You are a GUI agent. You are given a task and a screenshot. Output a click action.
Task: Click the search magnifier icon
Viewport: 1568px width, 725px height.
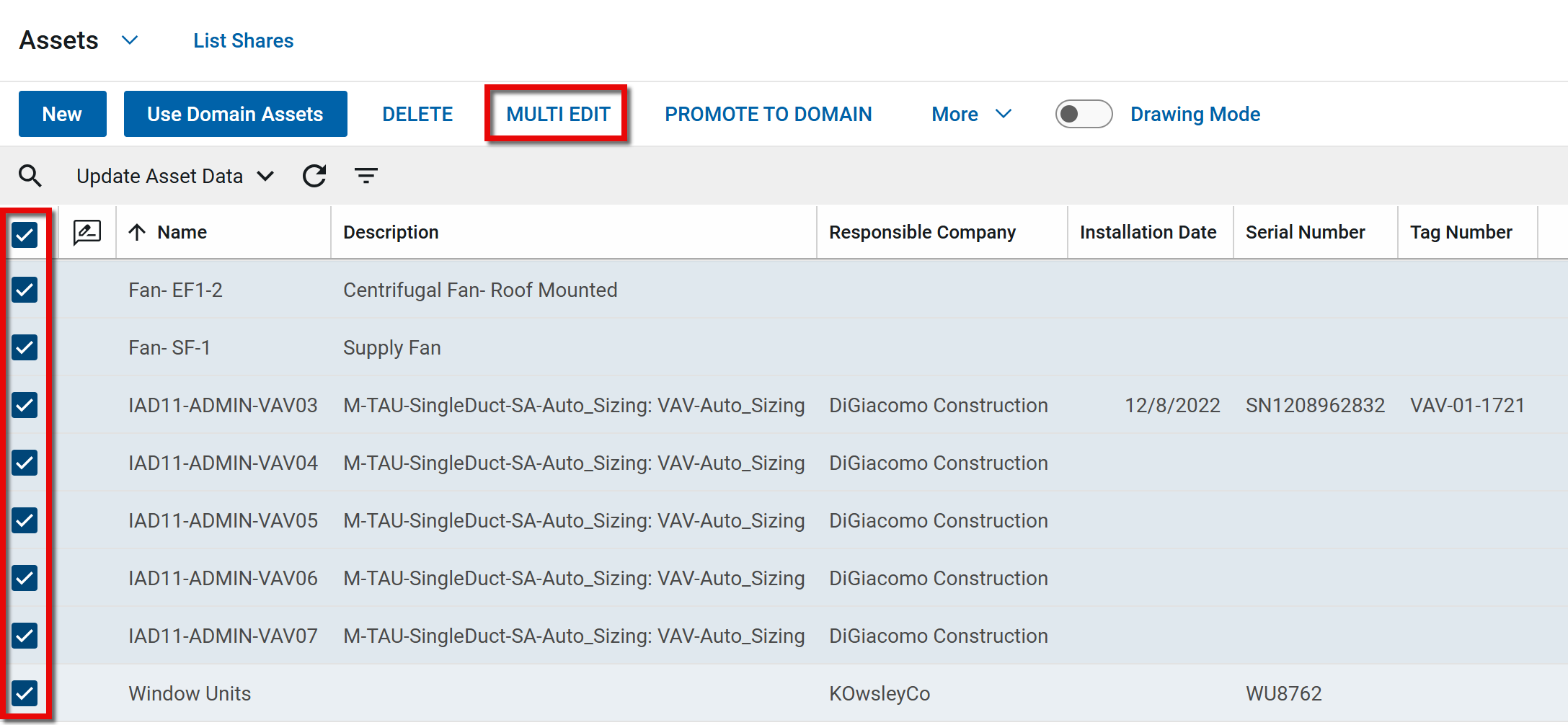coord(30,176)
